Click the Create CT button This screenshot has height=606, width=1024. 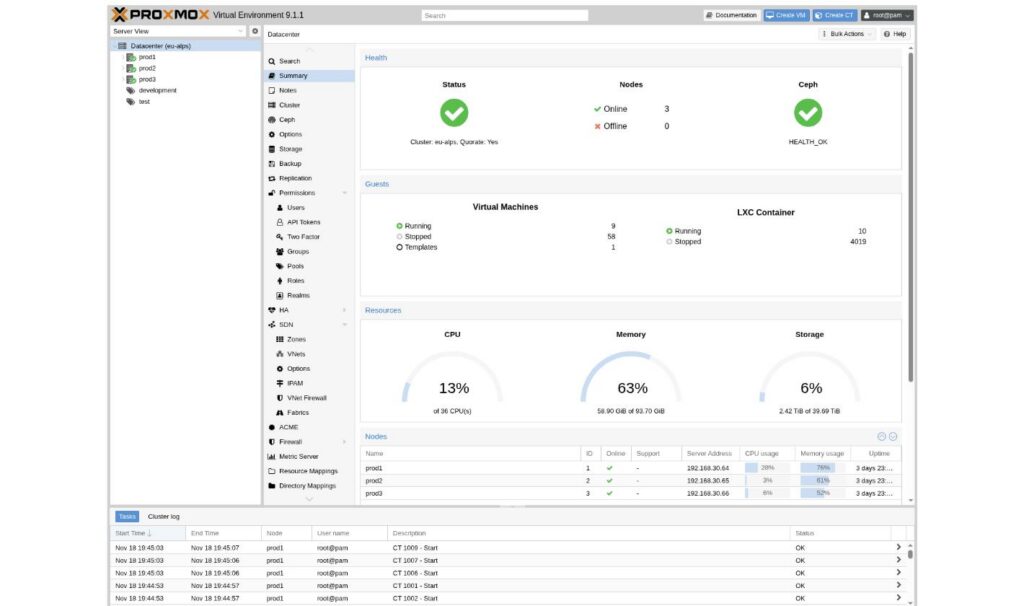click(x=834, y=15)
